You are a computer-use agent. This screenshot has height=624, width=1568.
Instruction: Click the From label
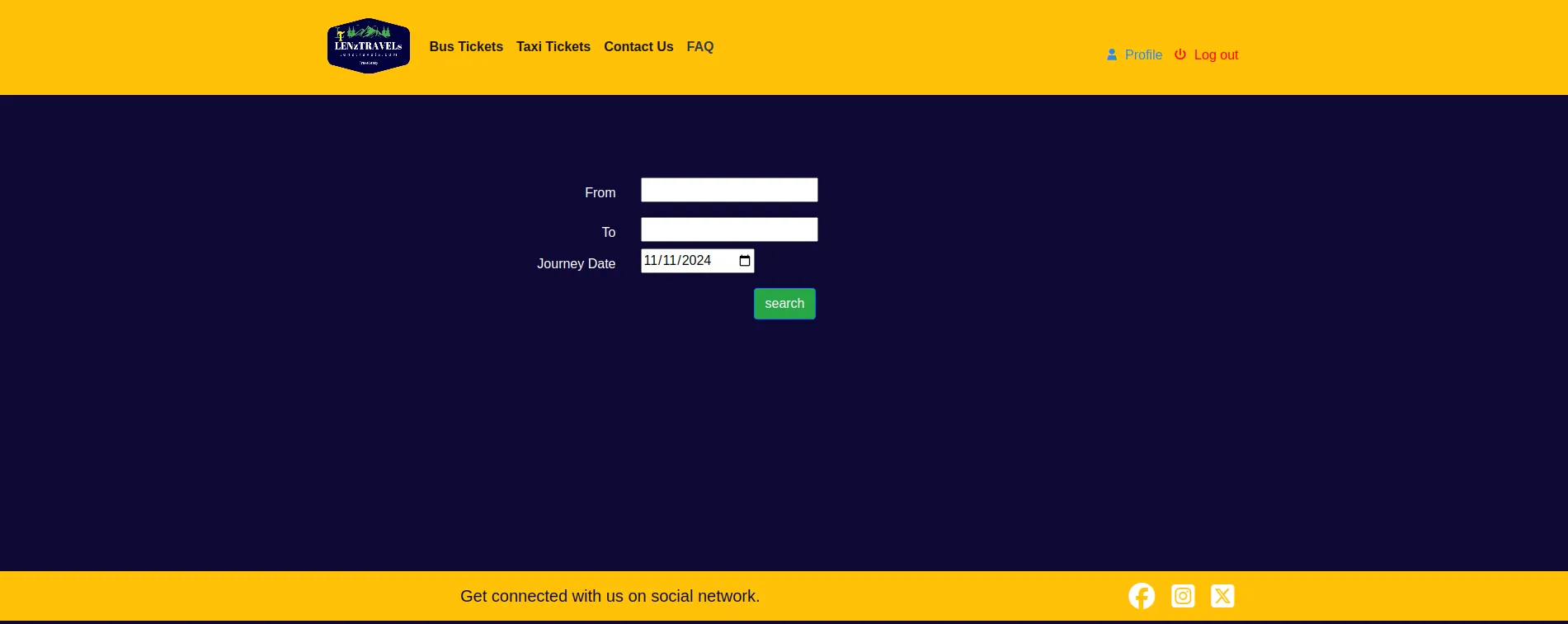pyautogui.click(x=600, y=192)
